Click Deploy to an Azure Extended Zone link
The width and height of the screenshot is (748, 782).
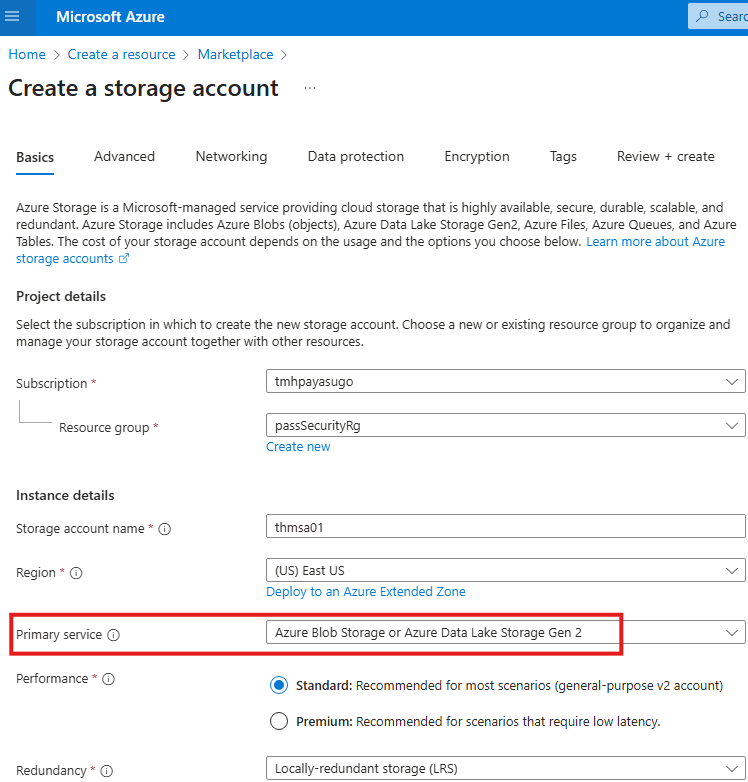(366, 591)
